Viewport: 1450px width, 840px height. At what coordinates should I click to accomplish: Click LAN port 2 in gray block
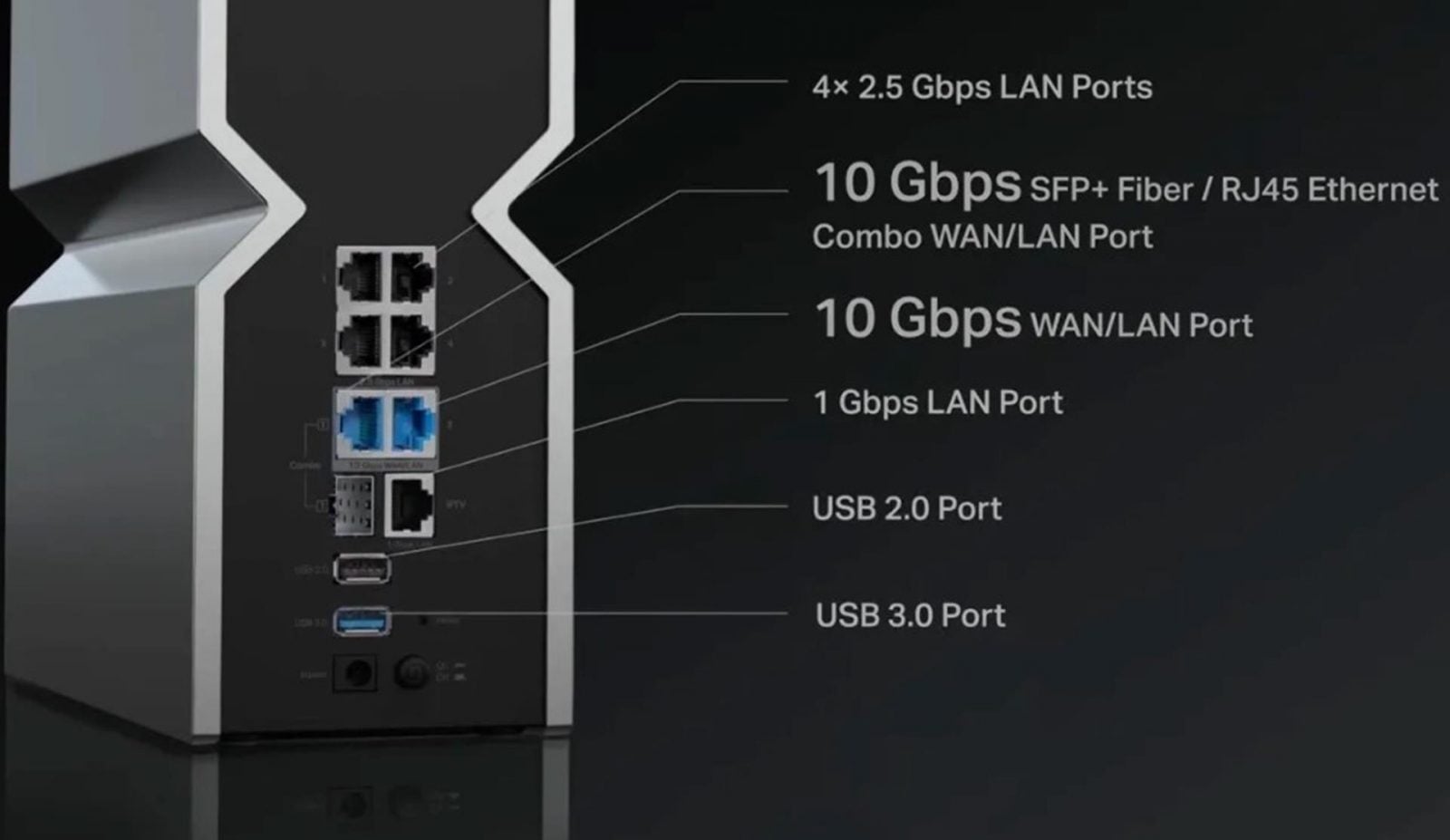[x=411, y=276]
